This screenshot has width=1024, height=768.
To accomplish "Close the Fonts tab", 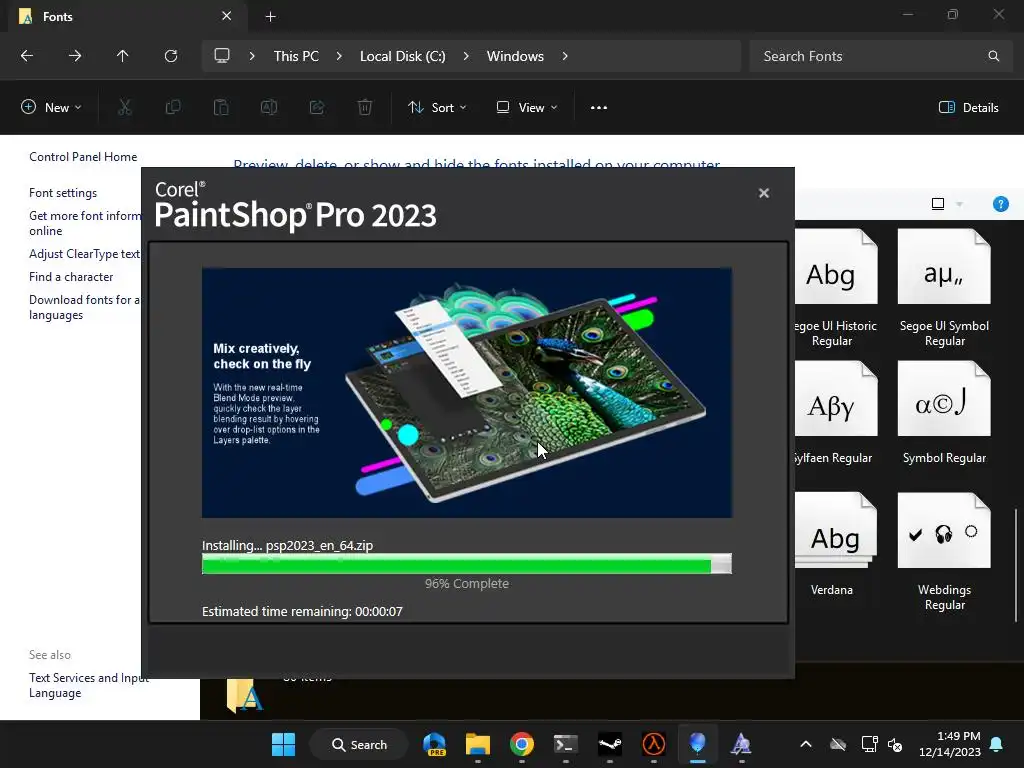I will click(x=226, y=16).
